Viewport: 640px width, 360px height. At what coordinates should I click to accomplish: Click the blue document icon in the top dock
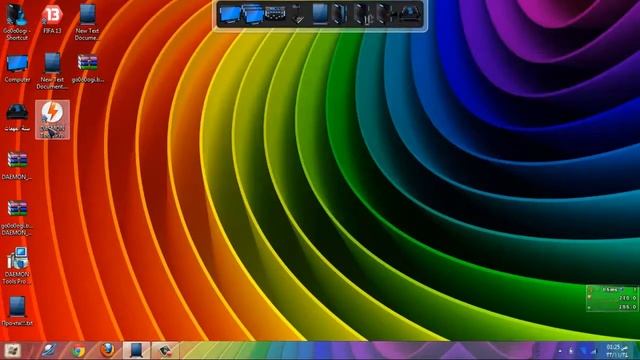point(320,14)
